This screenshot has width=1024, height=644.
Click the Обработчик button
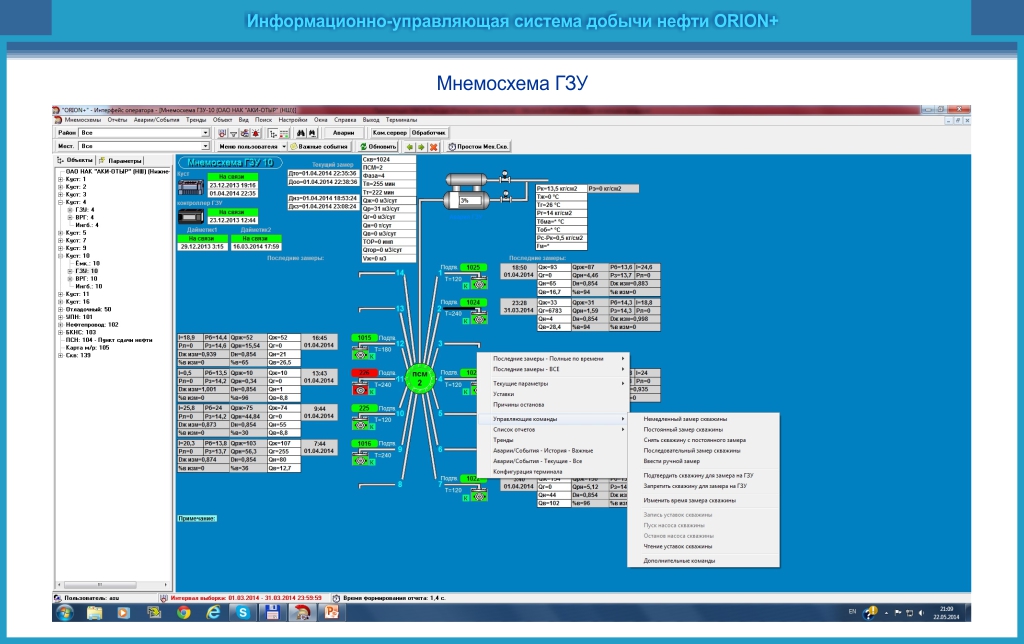coord(428,133)
